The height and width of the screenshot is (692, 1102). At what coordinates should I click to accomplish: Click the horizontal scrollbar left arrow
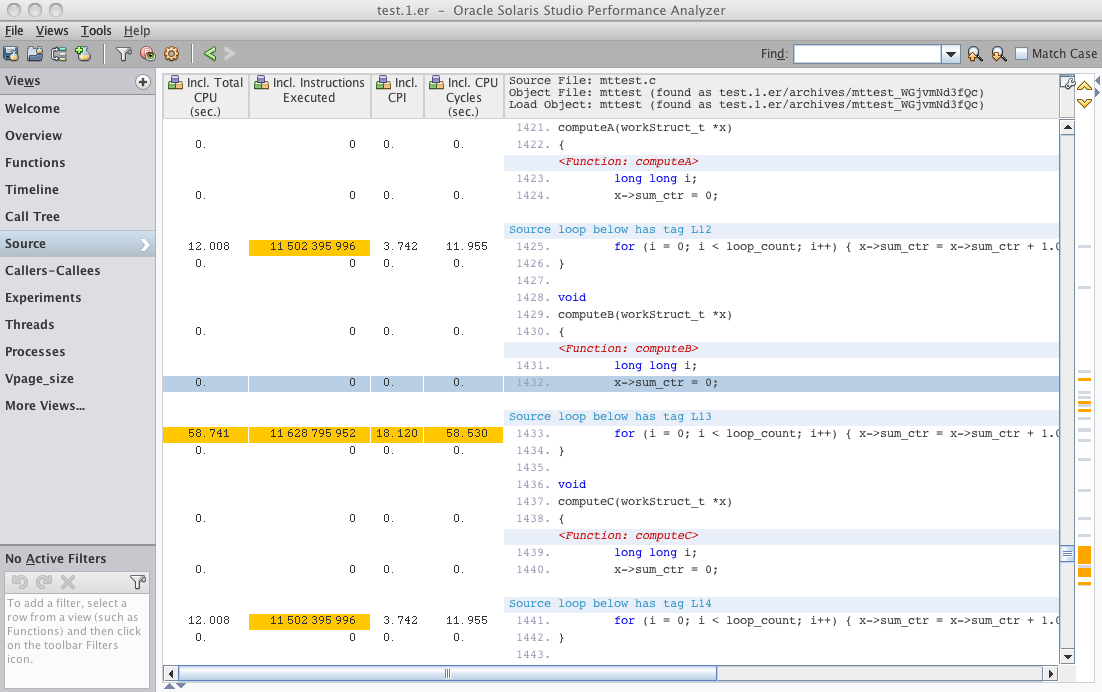(170, 673)
